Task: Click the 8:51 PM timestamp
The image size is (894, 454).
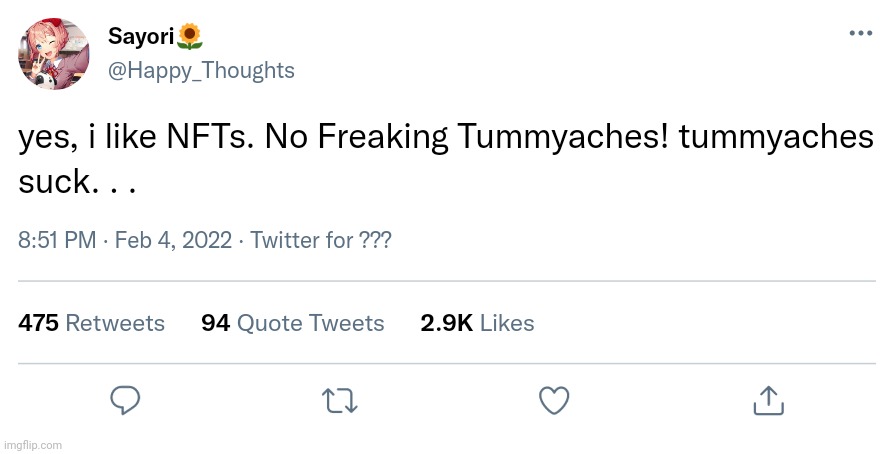Action: click(57, 241)
